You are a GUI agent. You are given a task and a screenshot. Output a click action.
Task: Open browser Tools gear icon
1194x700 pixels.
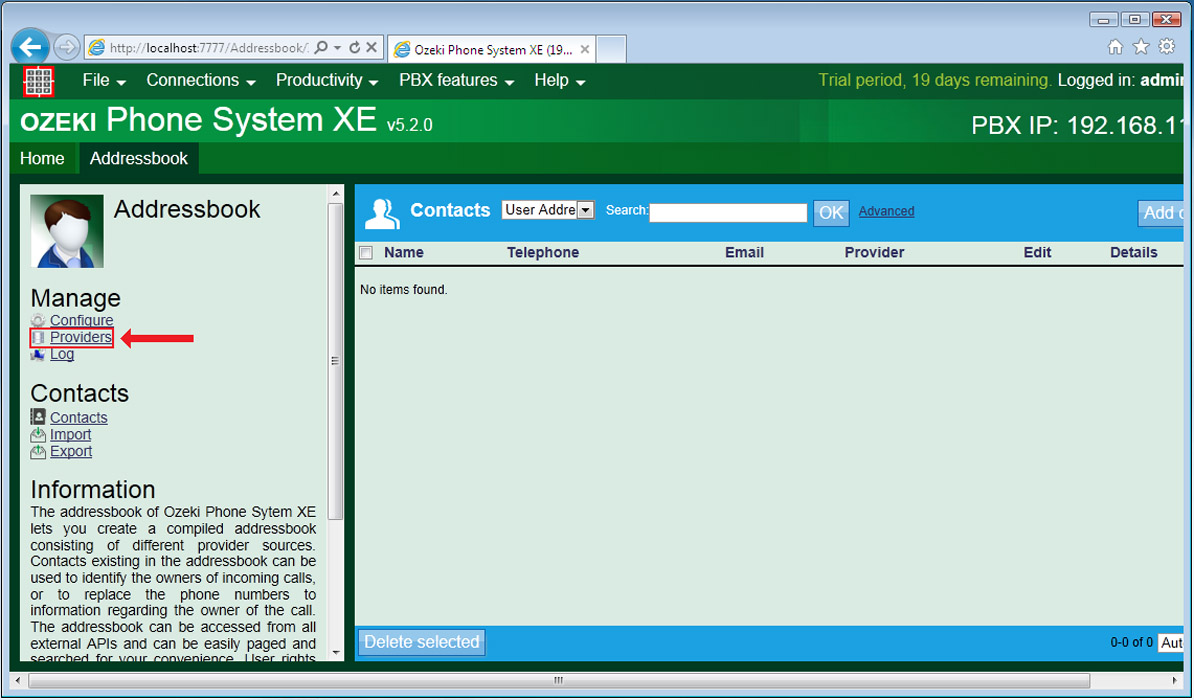(x=1167, y=47)
